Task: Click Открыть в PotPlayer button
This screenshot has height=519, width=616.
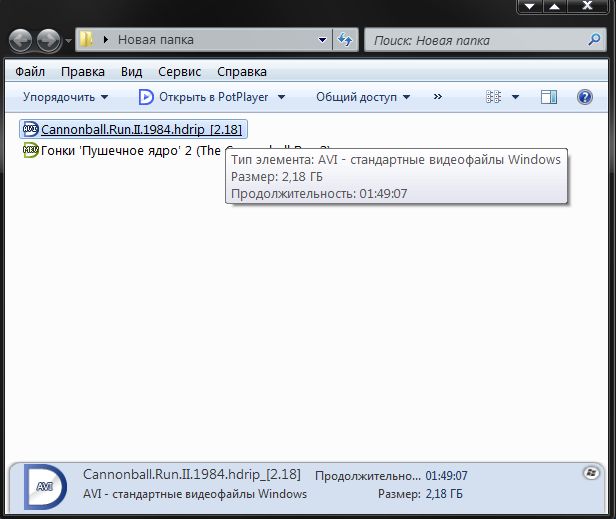Action: (203, 97)
